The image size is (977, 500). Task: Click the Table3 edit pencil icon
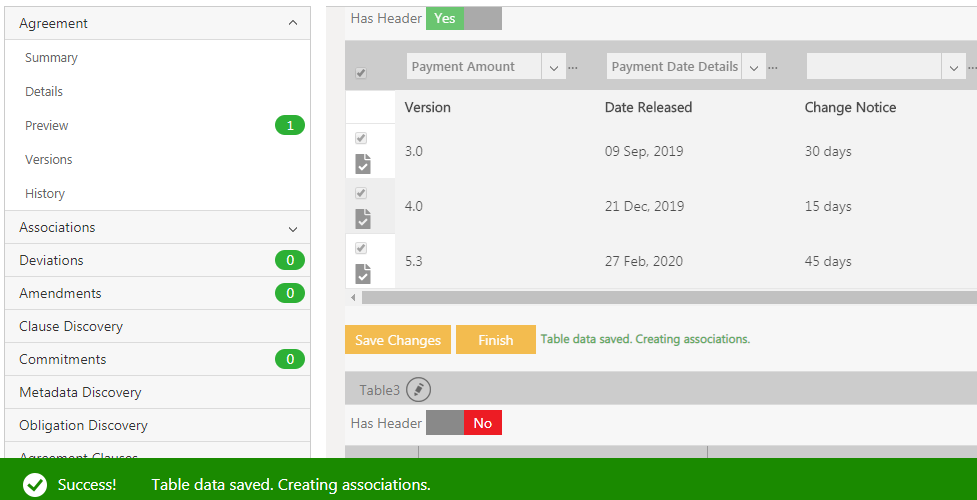(419, 390)
